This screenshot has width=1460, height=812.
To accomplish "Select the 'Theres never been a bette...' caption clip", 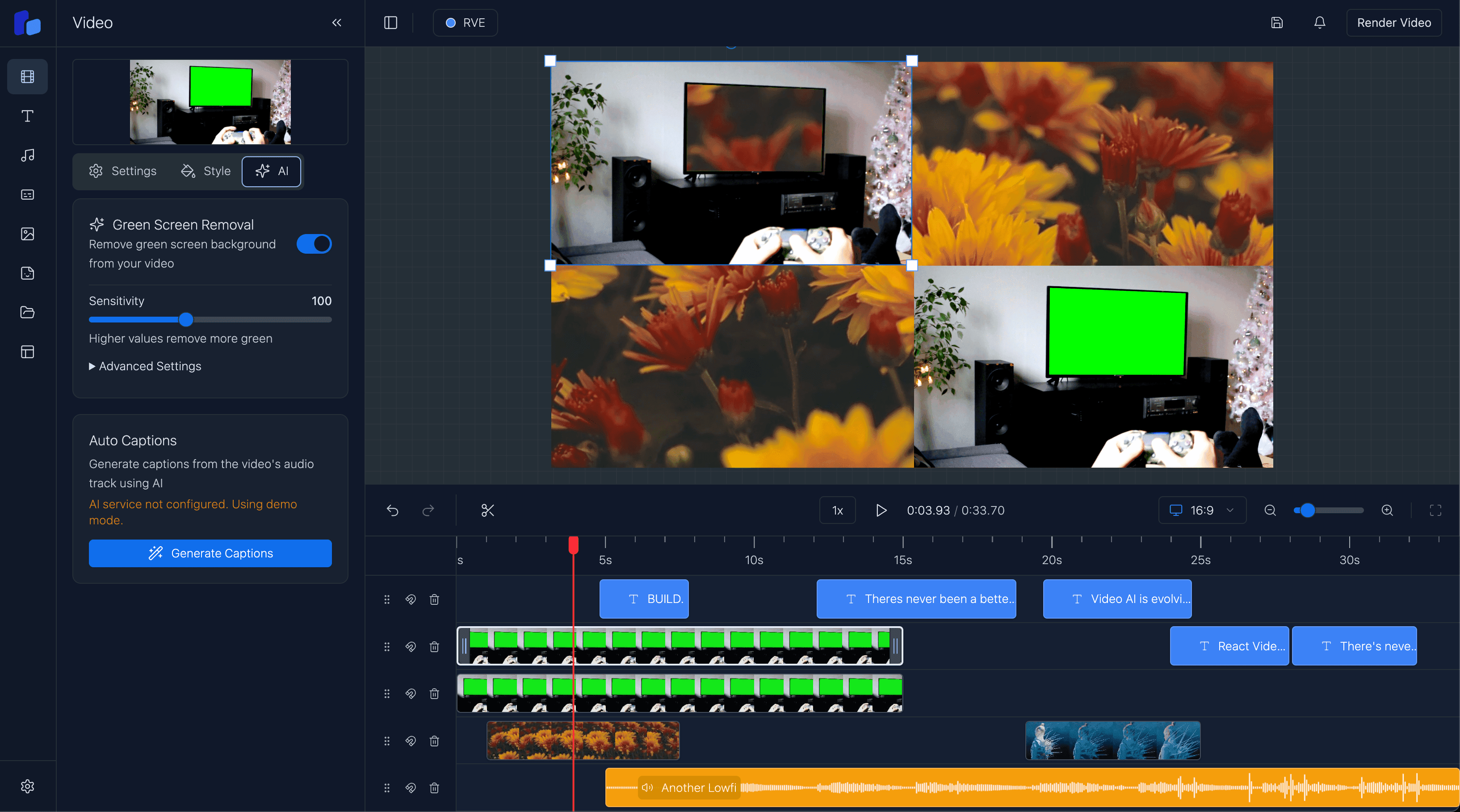I will [916, 599].
